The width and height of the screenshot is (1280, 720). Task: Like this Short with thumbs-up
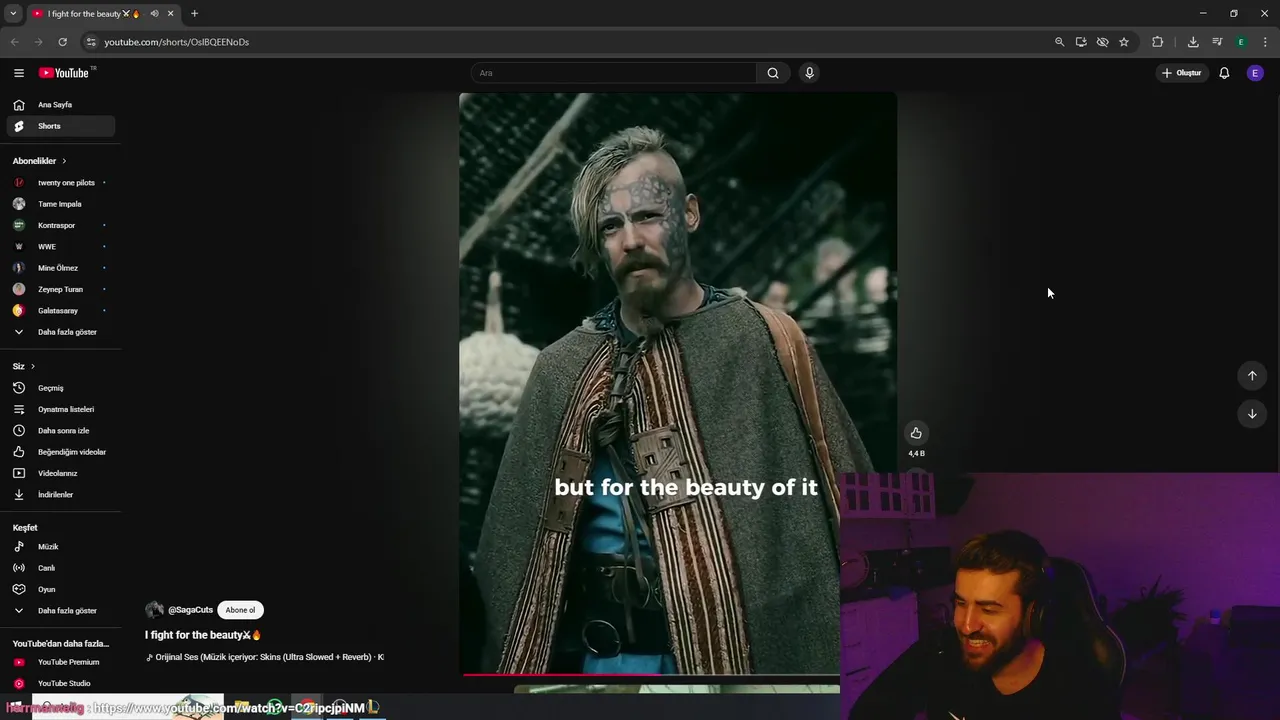916,433
